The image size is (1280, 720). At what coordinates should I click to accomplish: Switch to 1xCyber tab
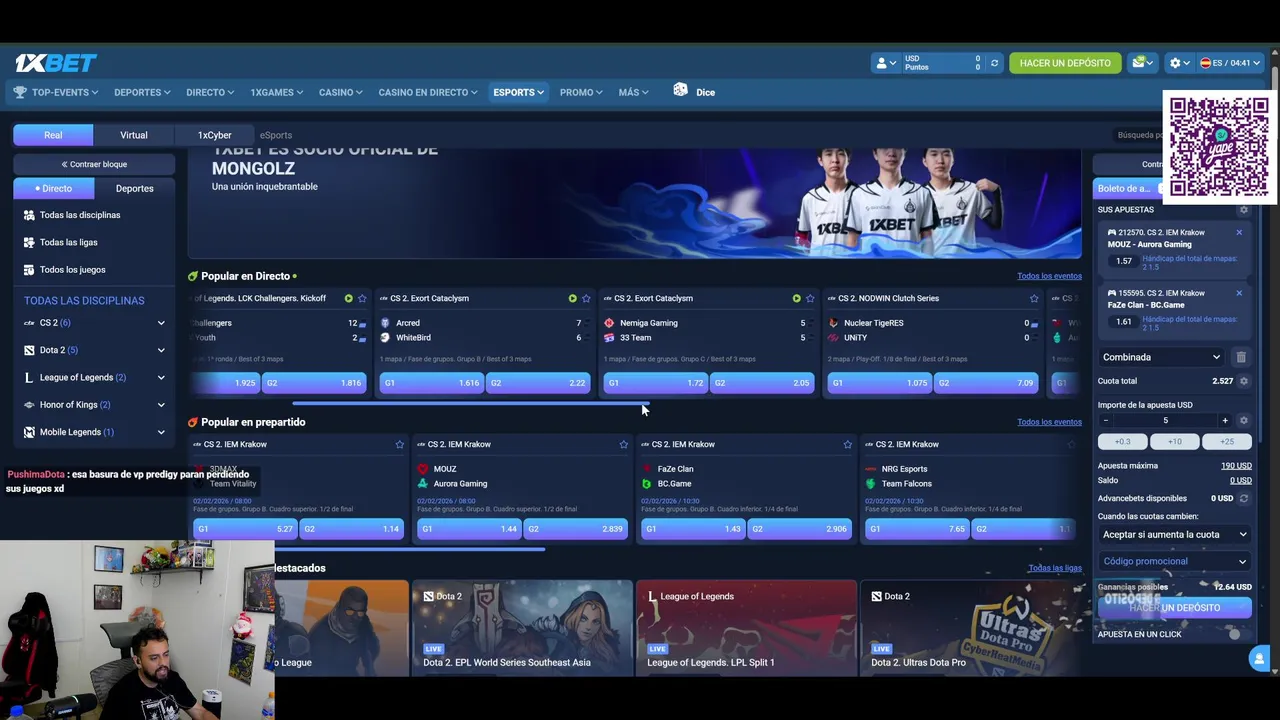pos(214,135)
